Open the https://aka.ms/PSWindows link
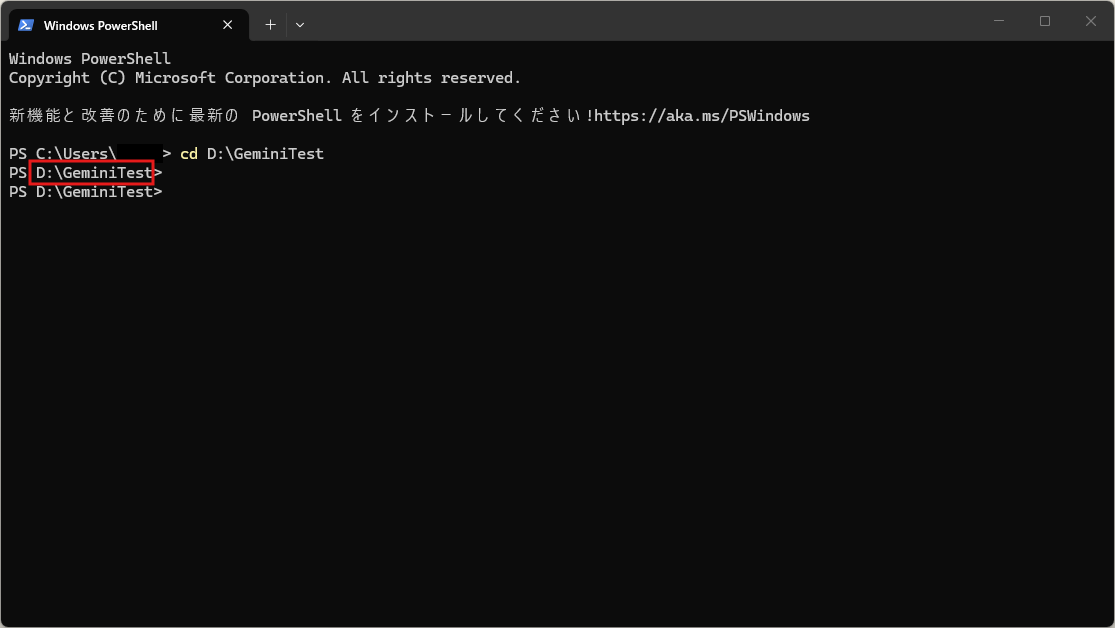The width and height of the screenshot is (1115, 628). (702, 116)
